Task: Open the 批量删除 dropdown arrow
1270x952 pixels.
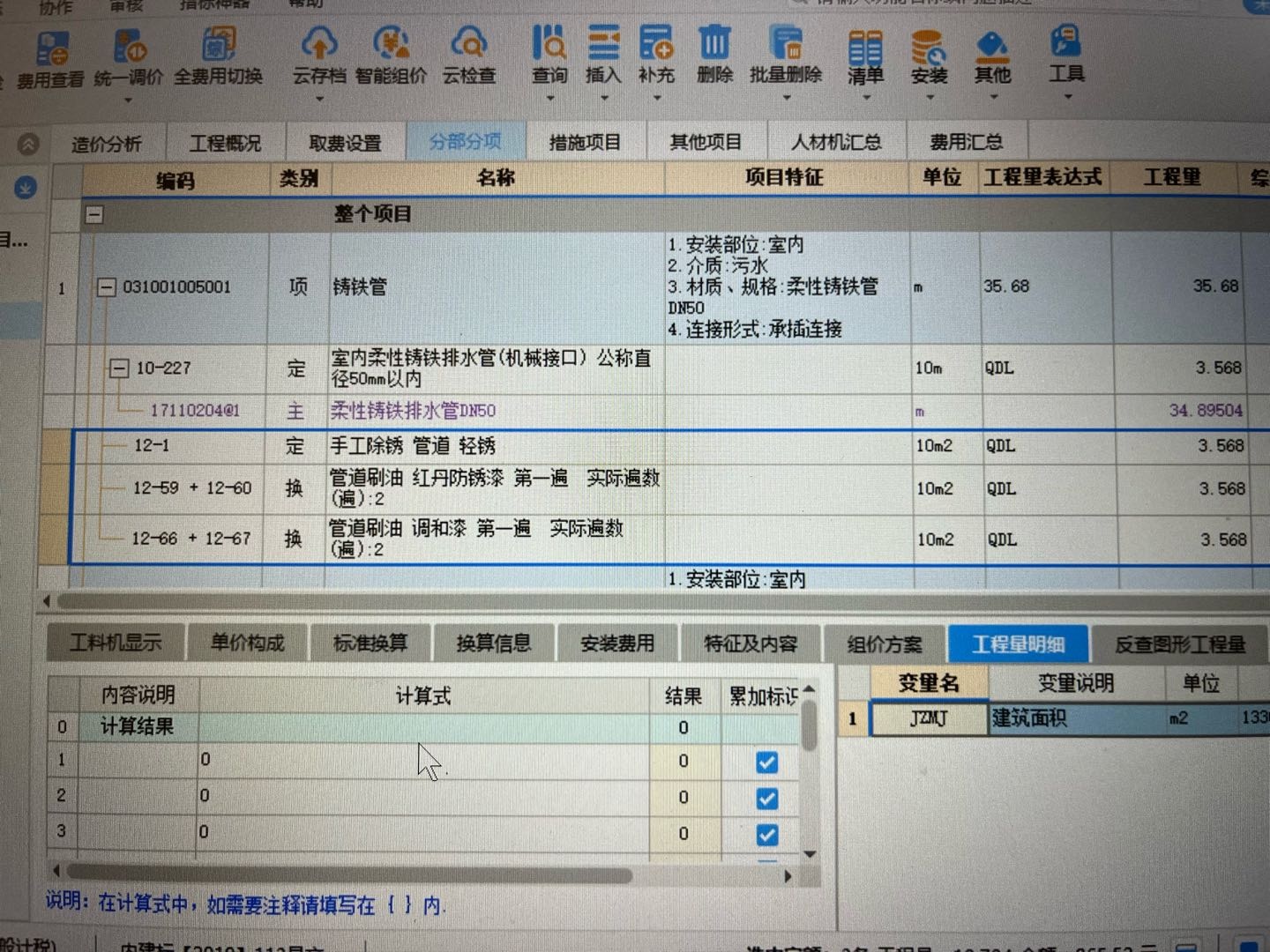Action: click(786, 98)
